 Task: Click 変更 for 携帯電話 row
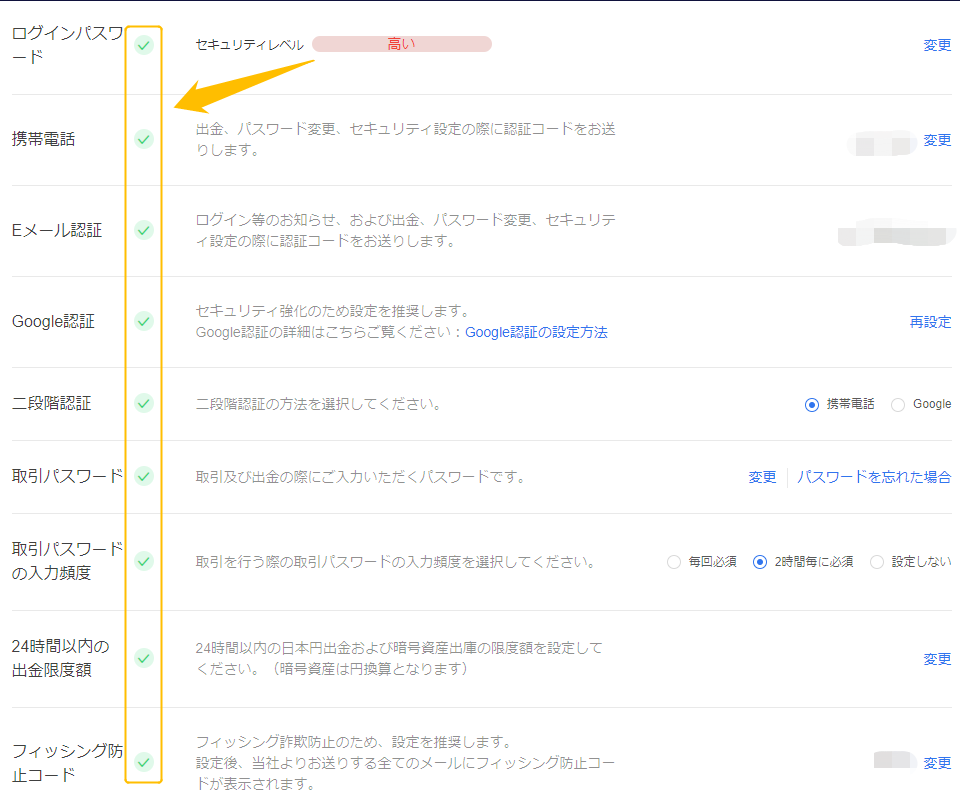click(937, 140)
